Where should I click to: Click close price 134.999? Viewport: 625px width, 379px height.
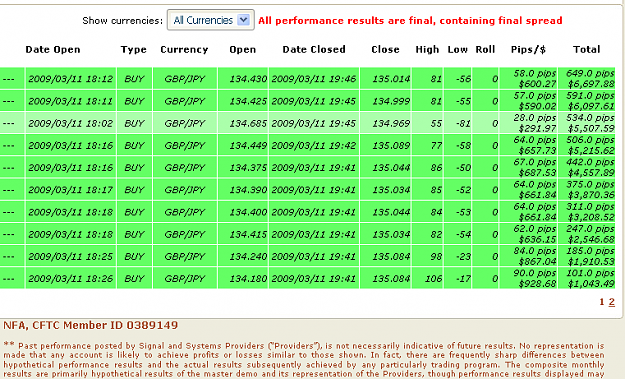(391, 101)
